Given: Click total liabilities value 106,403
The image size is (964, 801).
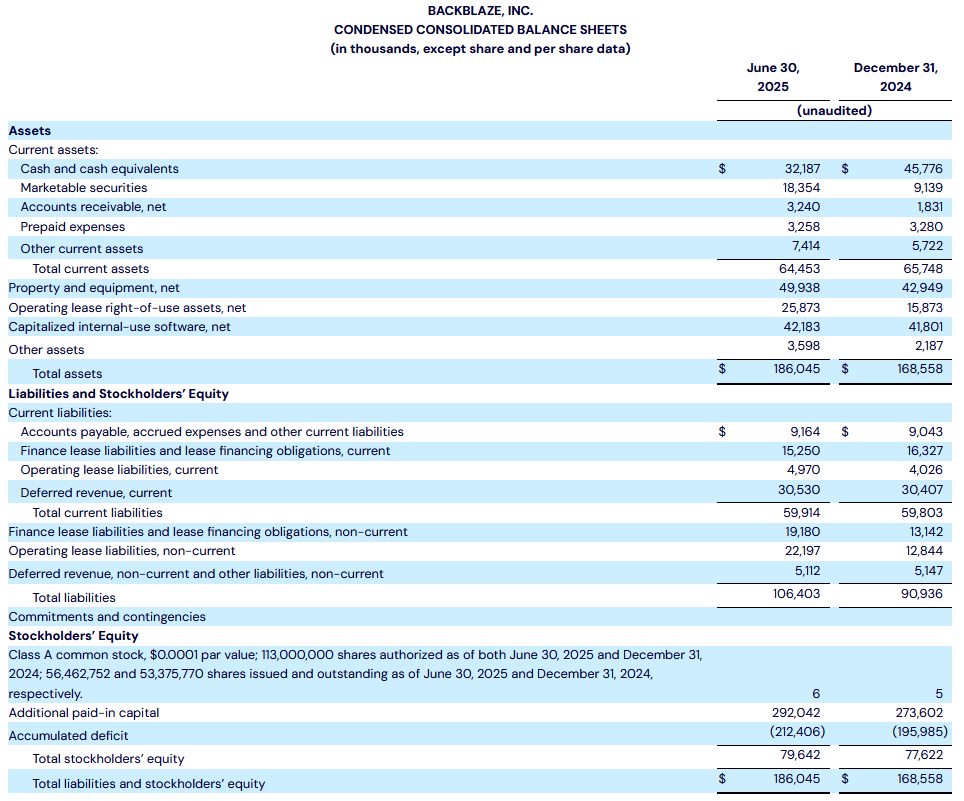Looking at the screenshot, I should point(797,594).
